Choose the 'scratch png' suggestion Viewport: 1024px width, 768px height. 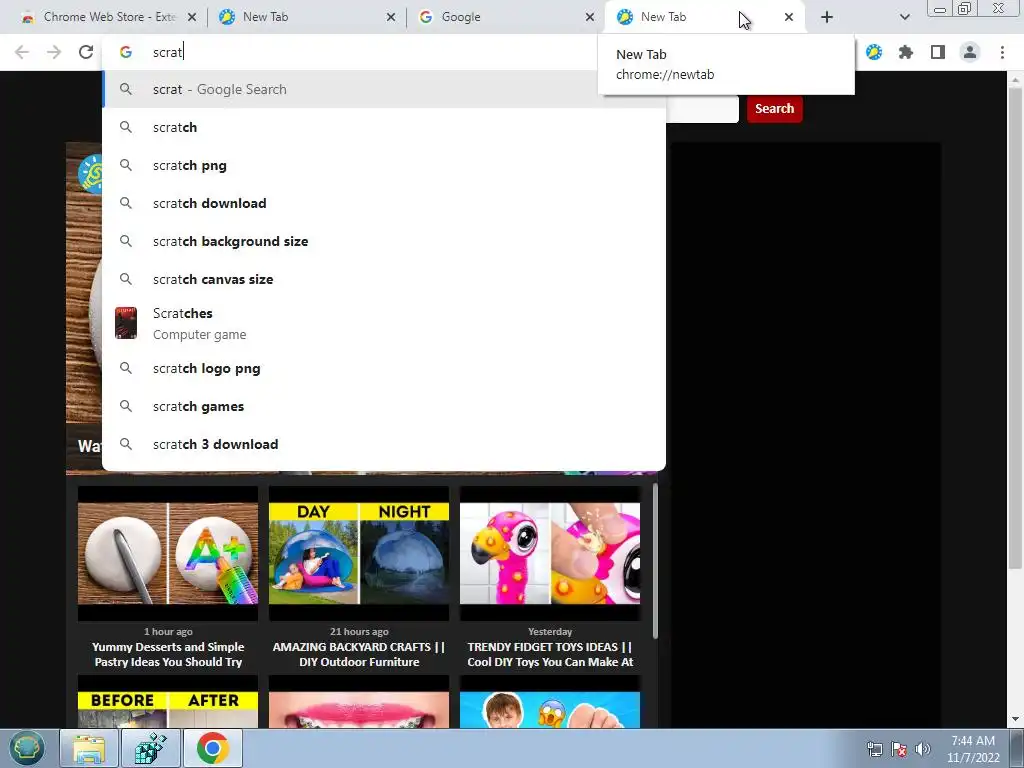(x=384, y=165)
